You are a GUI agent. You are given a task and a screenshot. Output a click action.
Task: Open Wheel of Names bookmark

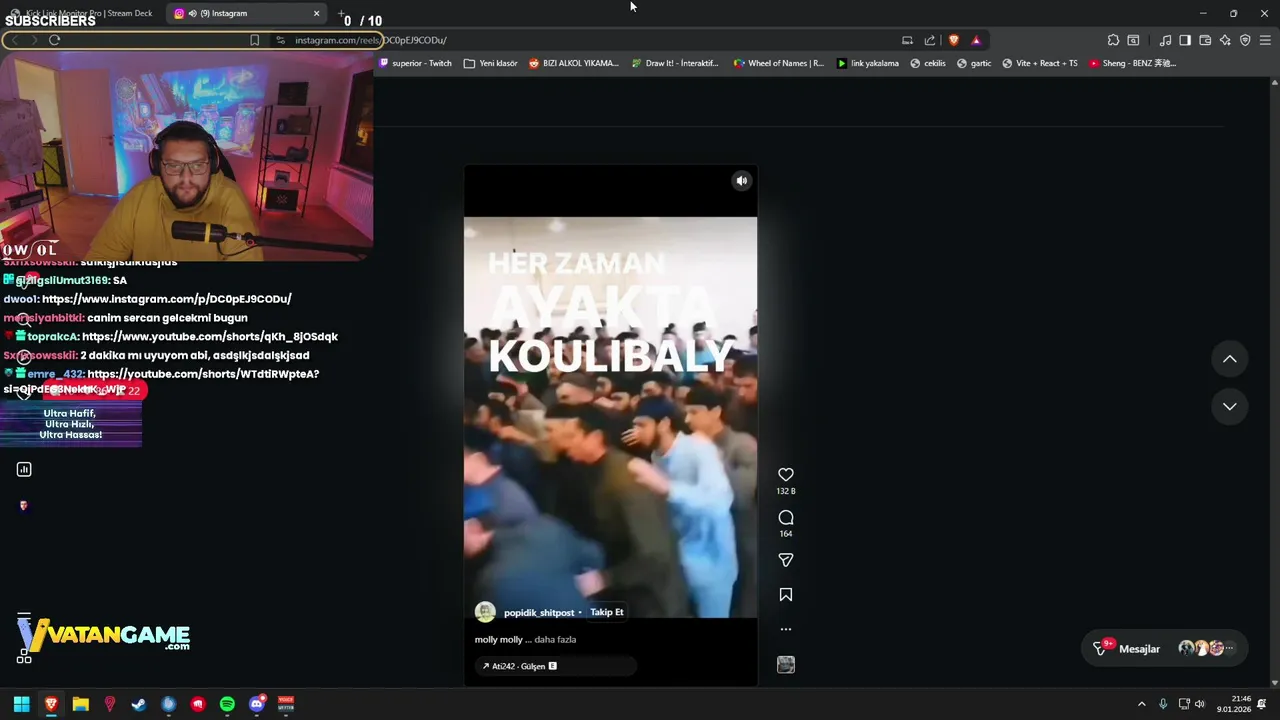pos(779,63)
